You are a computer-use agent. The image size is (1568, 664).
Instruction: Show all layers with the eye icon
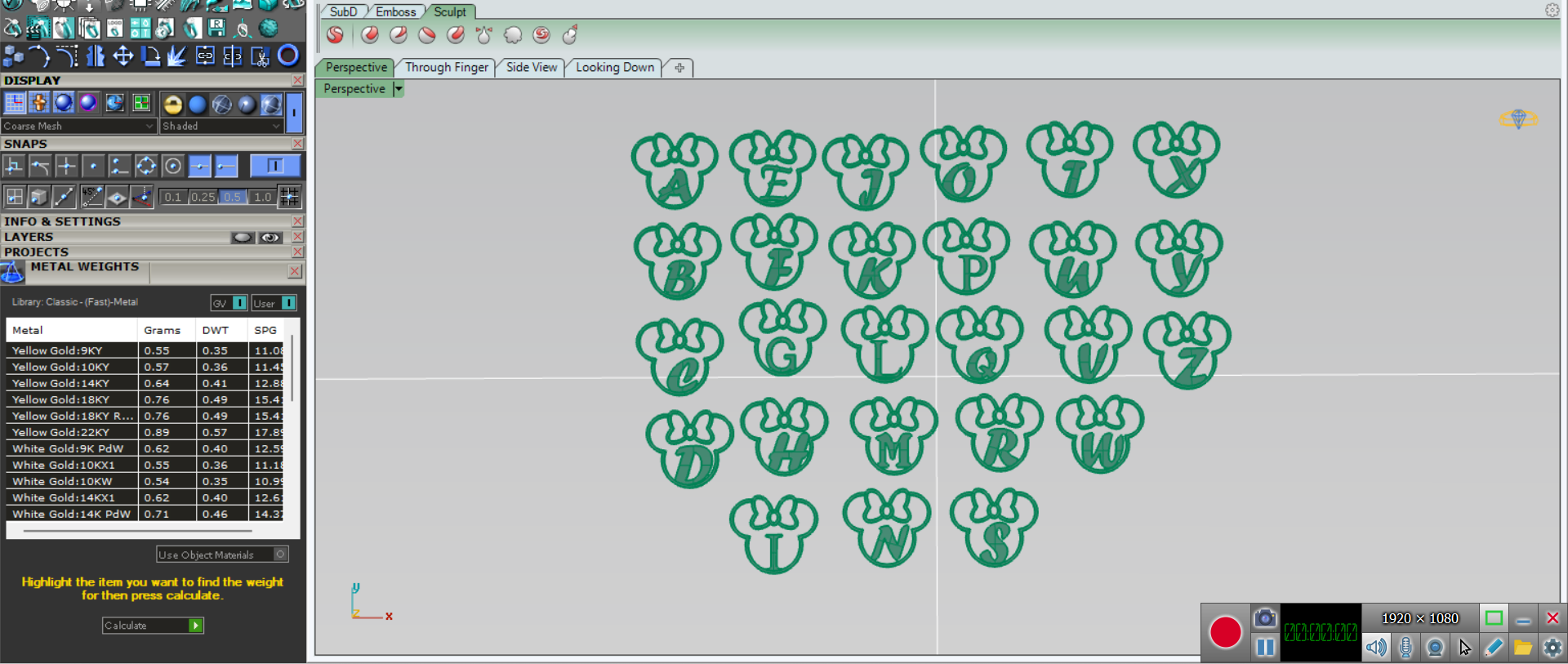tap(270, 238)
